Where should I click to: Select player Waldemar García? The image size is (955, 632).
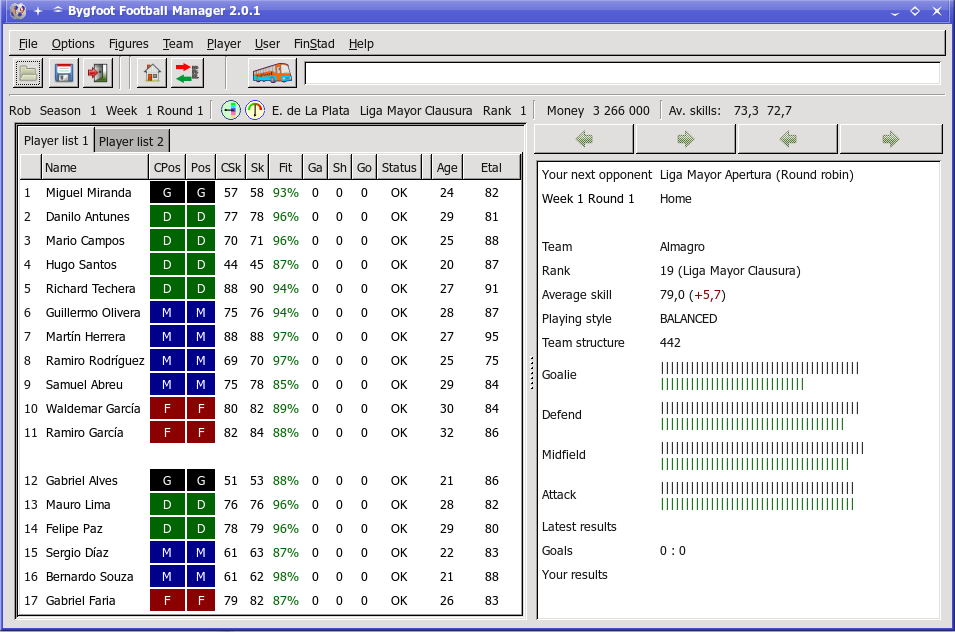point(271,409)
